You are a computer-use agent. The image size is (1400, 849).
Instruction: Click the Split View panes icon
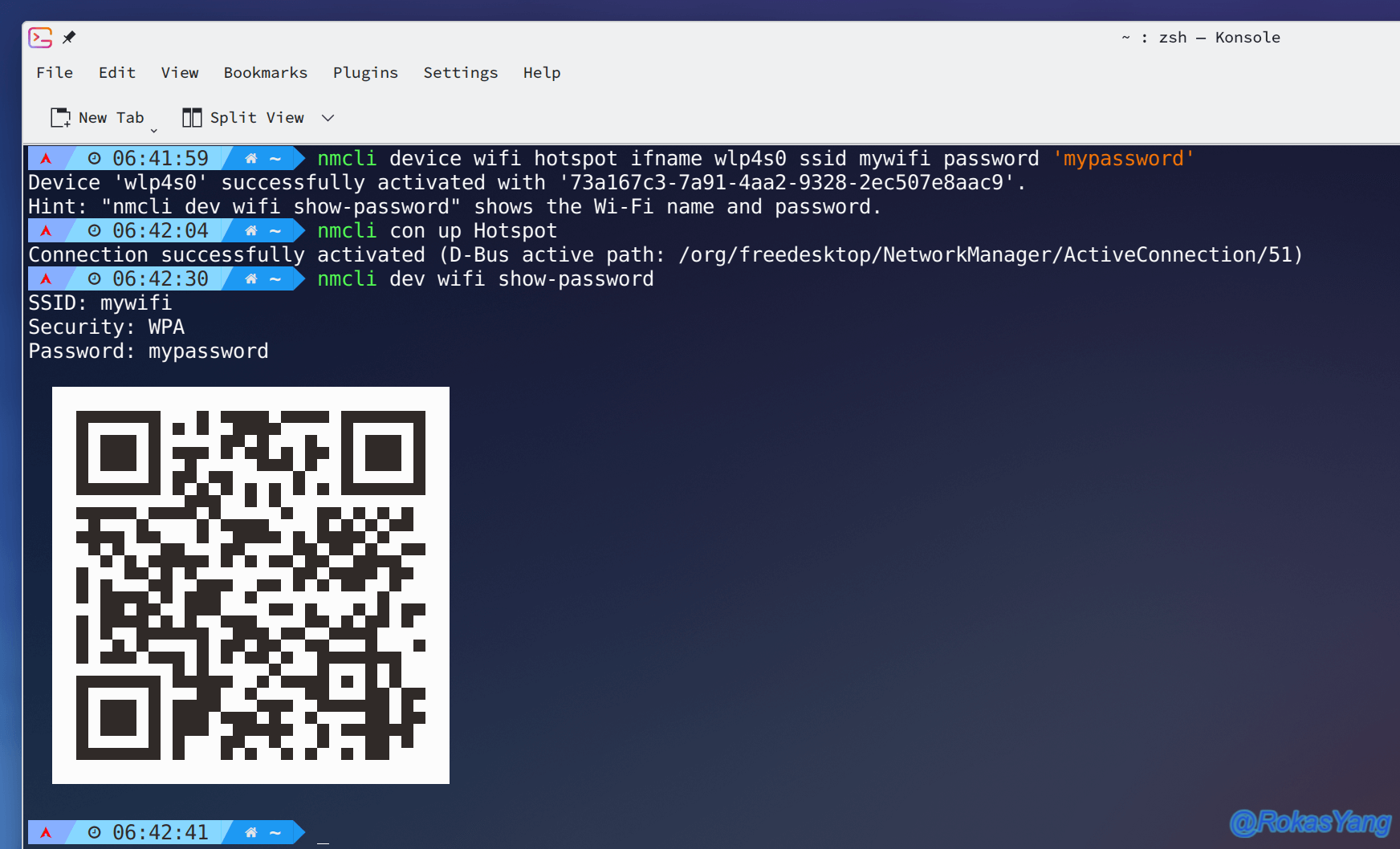192,118
